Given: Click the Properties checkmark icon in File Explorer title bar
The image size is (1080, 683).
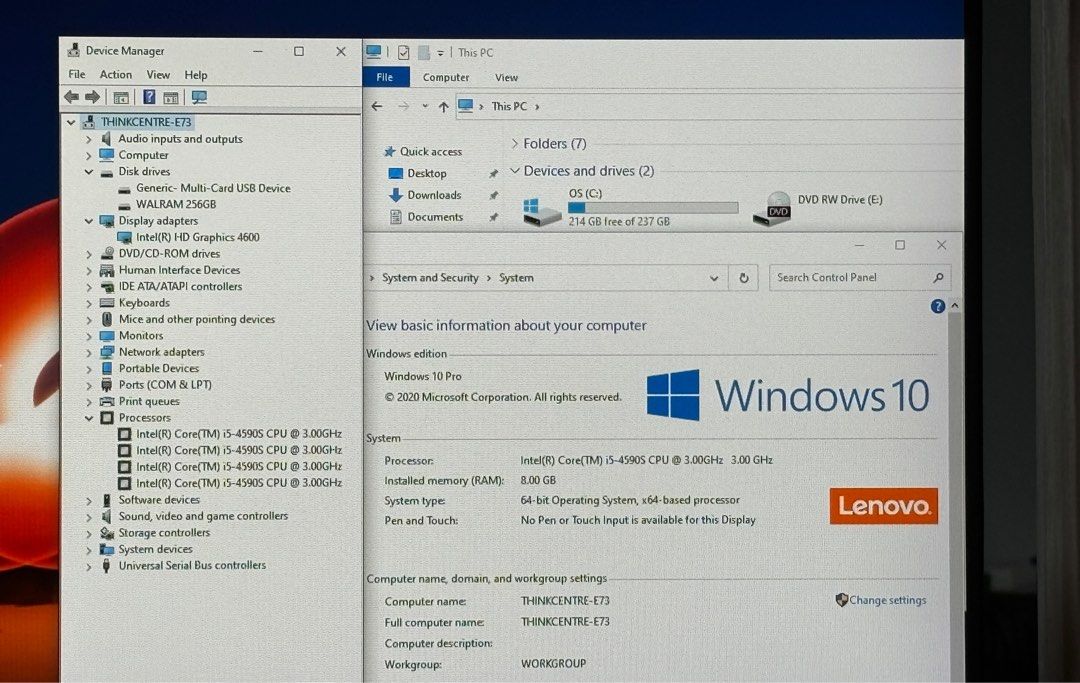Looking at the screenshot, I should coord(404,52).
